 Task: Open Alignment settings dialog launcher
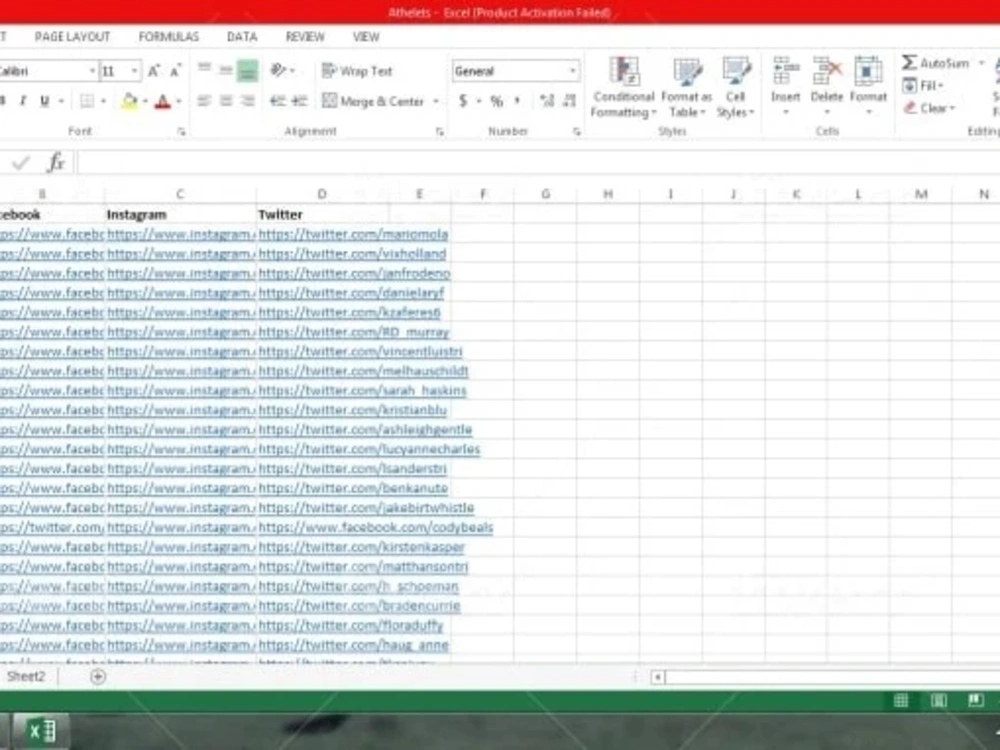point(439,131)
